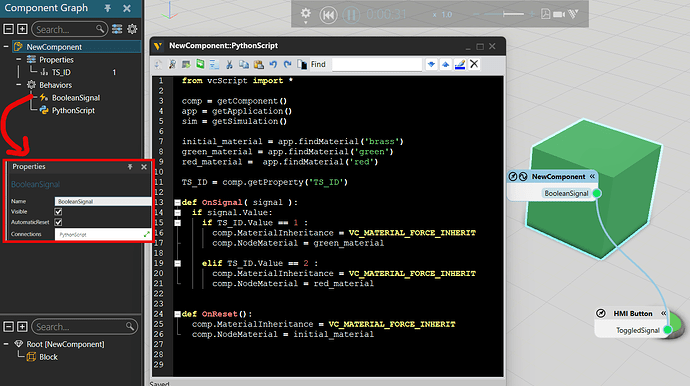
Task: Cut selected script text
Action: coord(229,64)
